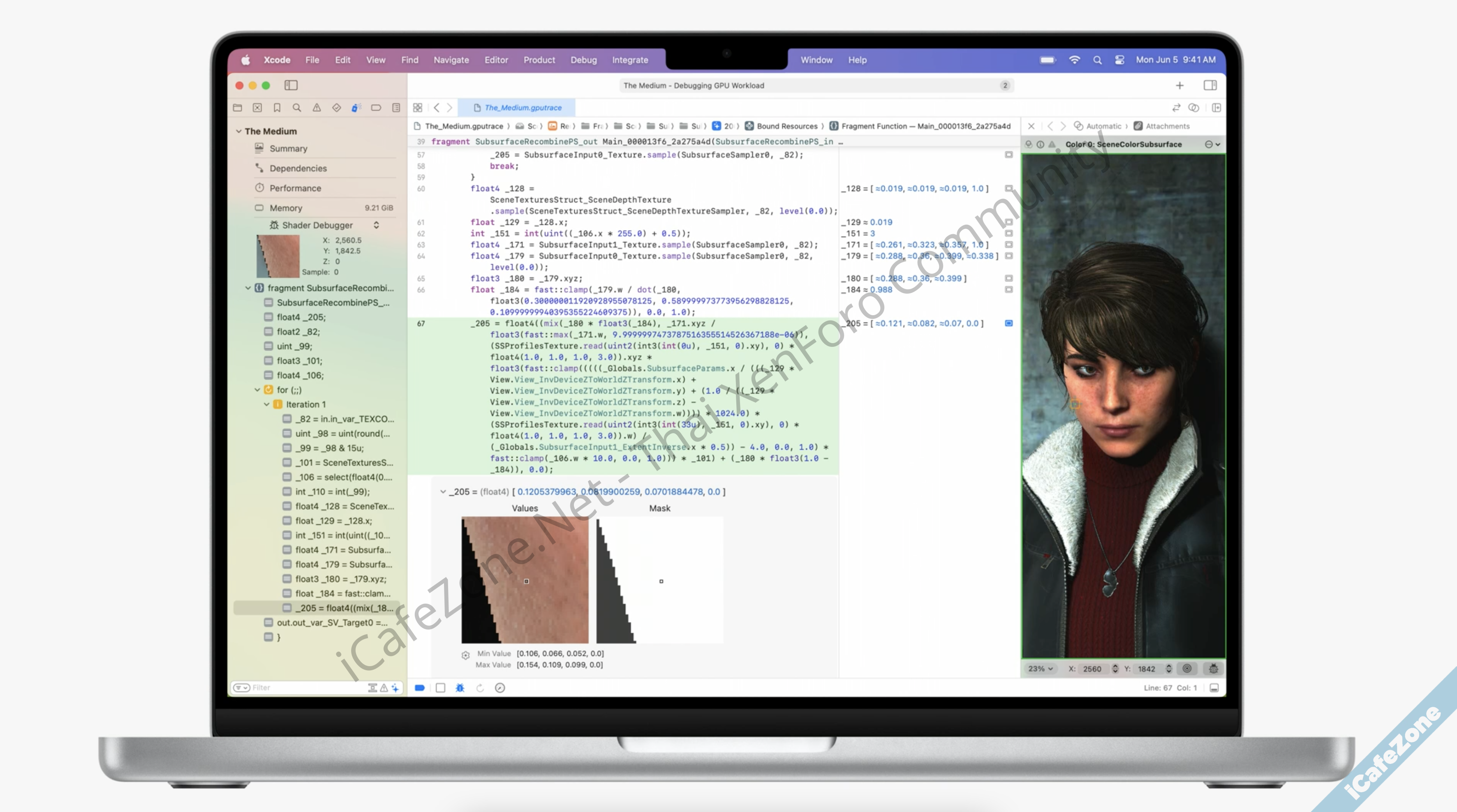Toggle the inspector panel at top right

tap(1210, 85)
